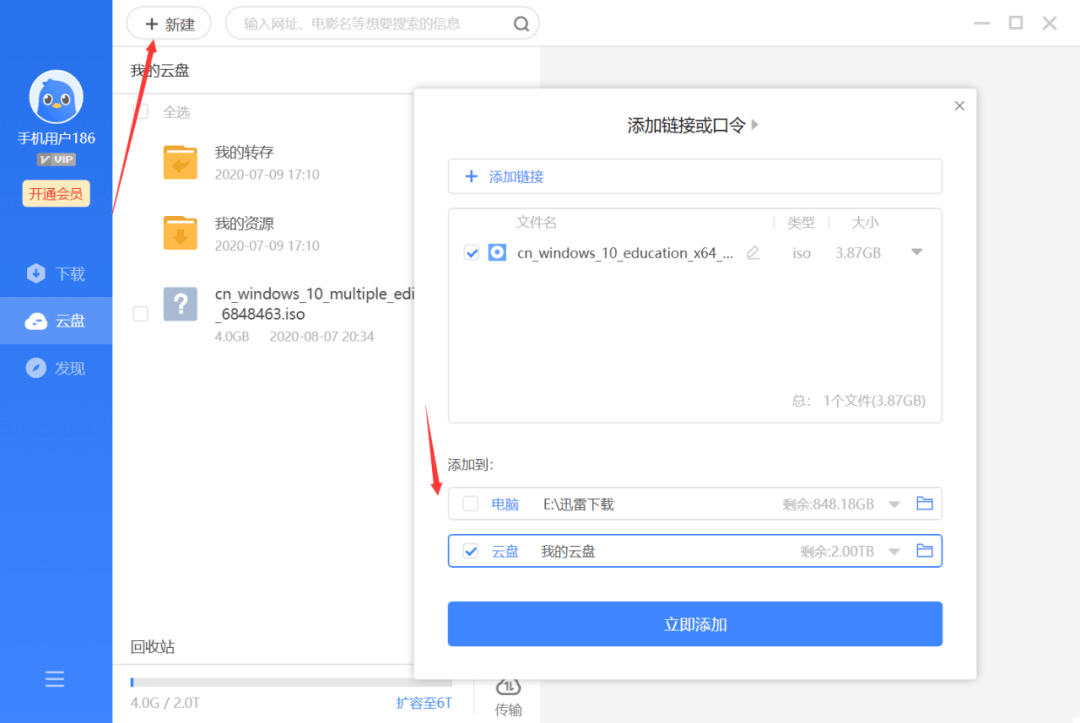Enable the 电脑 save location checkbox
The height and width of the screenshot is (723, 1080).
coord(470,503)
